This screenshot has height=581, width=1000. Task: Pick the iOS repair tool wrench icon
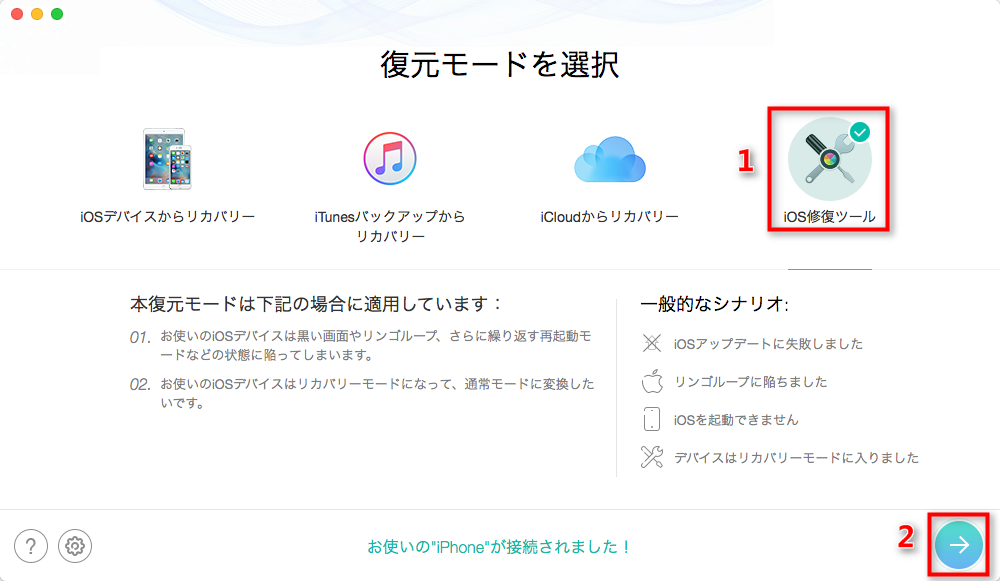coord(829,159)
